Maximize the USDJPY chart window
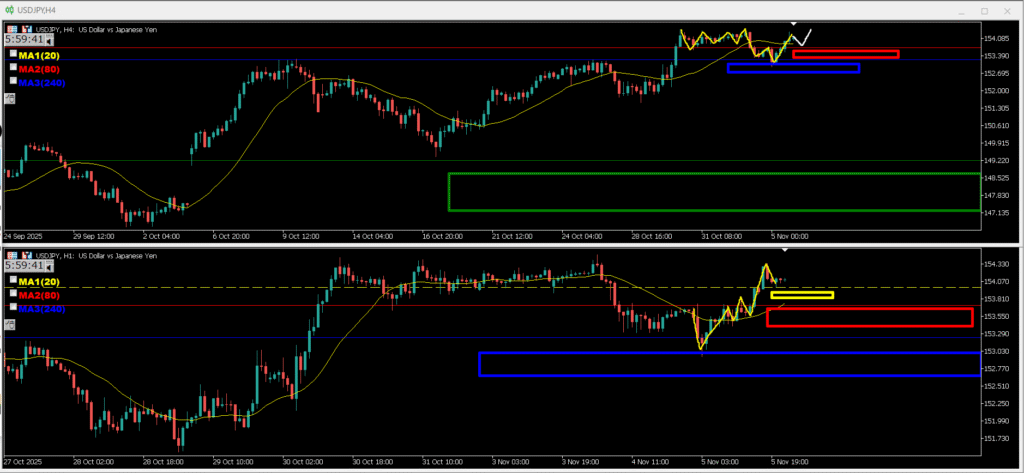Image resolution: width=1024 pixels, height=473 pixels. [x=984, y=10]
